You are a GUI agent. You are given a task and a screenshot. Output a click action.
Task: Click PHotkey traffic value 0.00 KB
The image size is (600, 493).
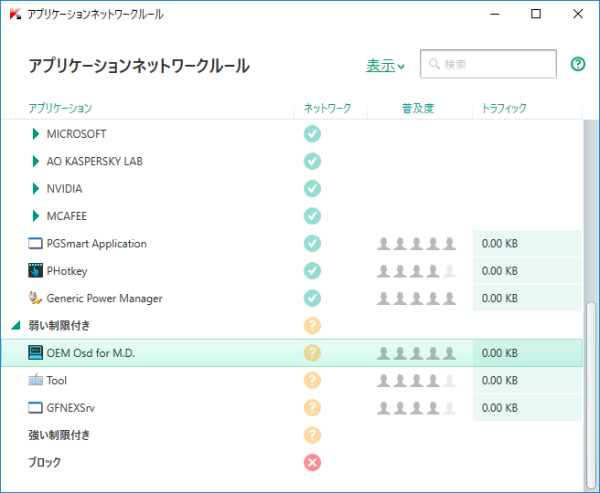[x=500, y=271]
